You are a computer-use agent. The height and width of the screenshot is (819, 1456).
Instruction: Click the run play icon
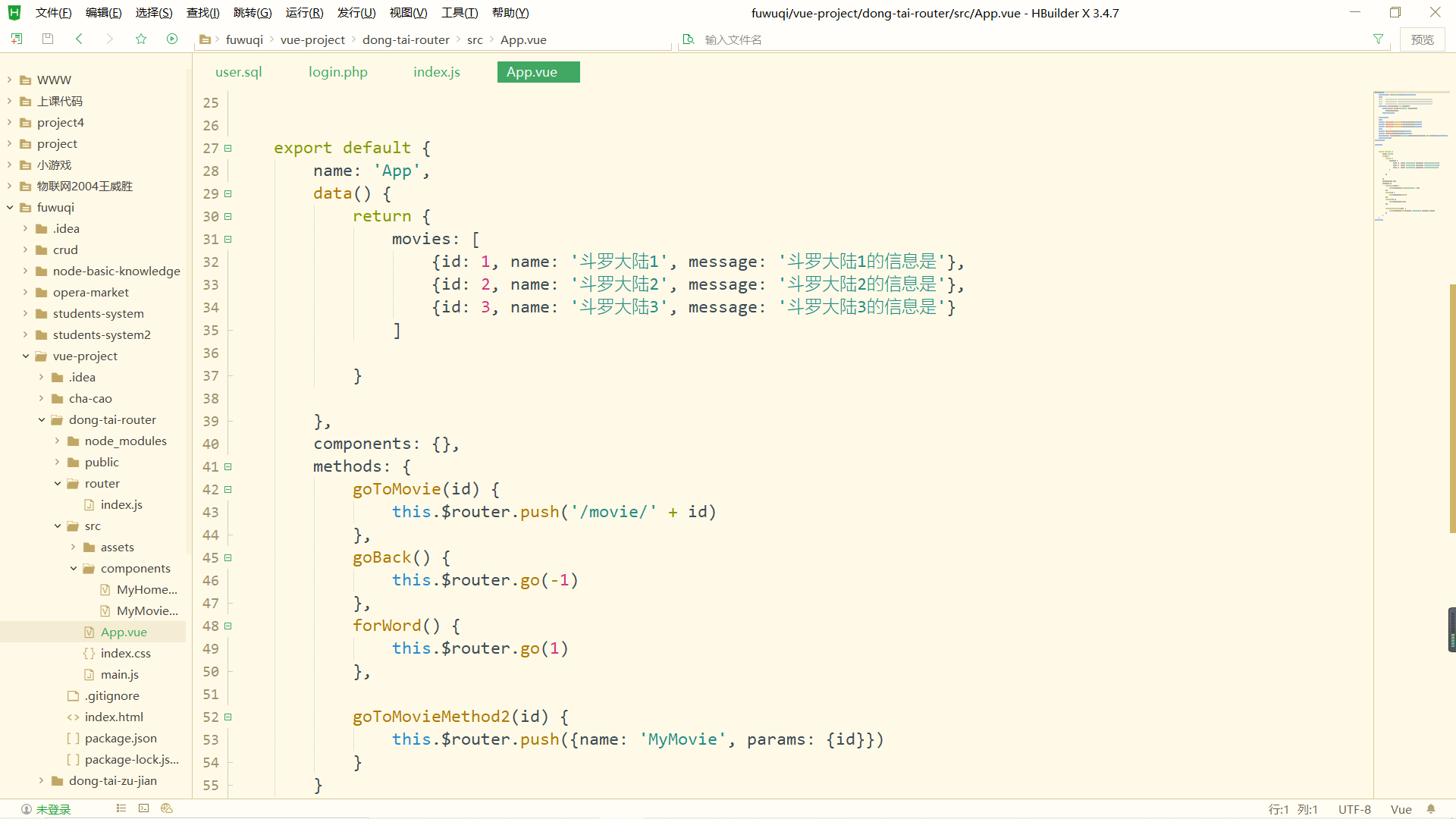(x=172, y=39)
